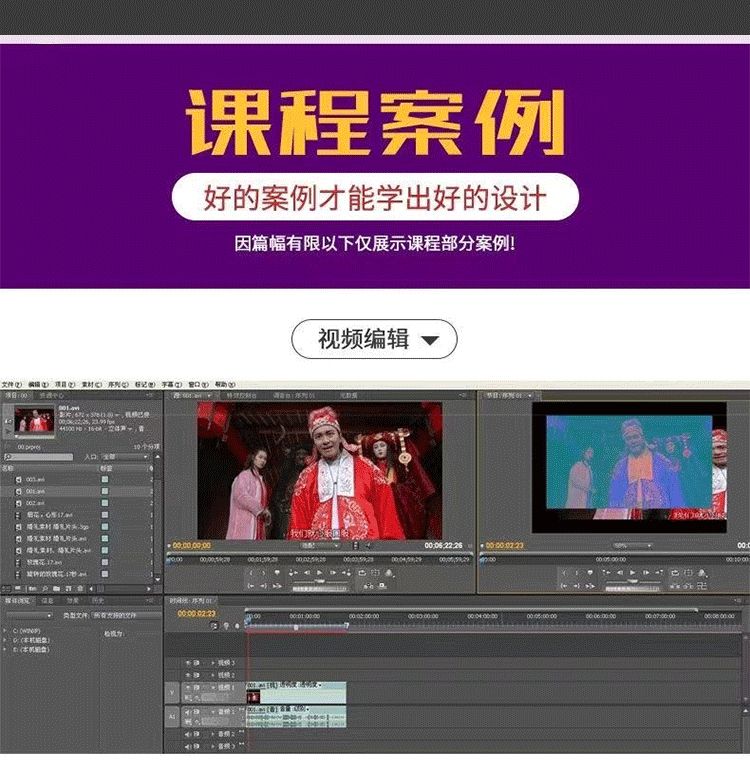Expand the C: drive in Media Browser
Viewport: 750px width, 775px height.
(5, 631)
